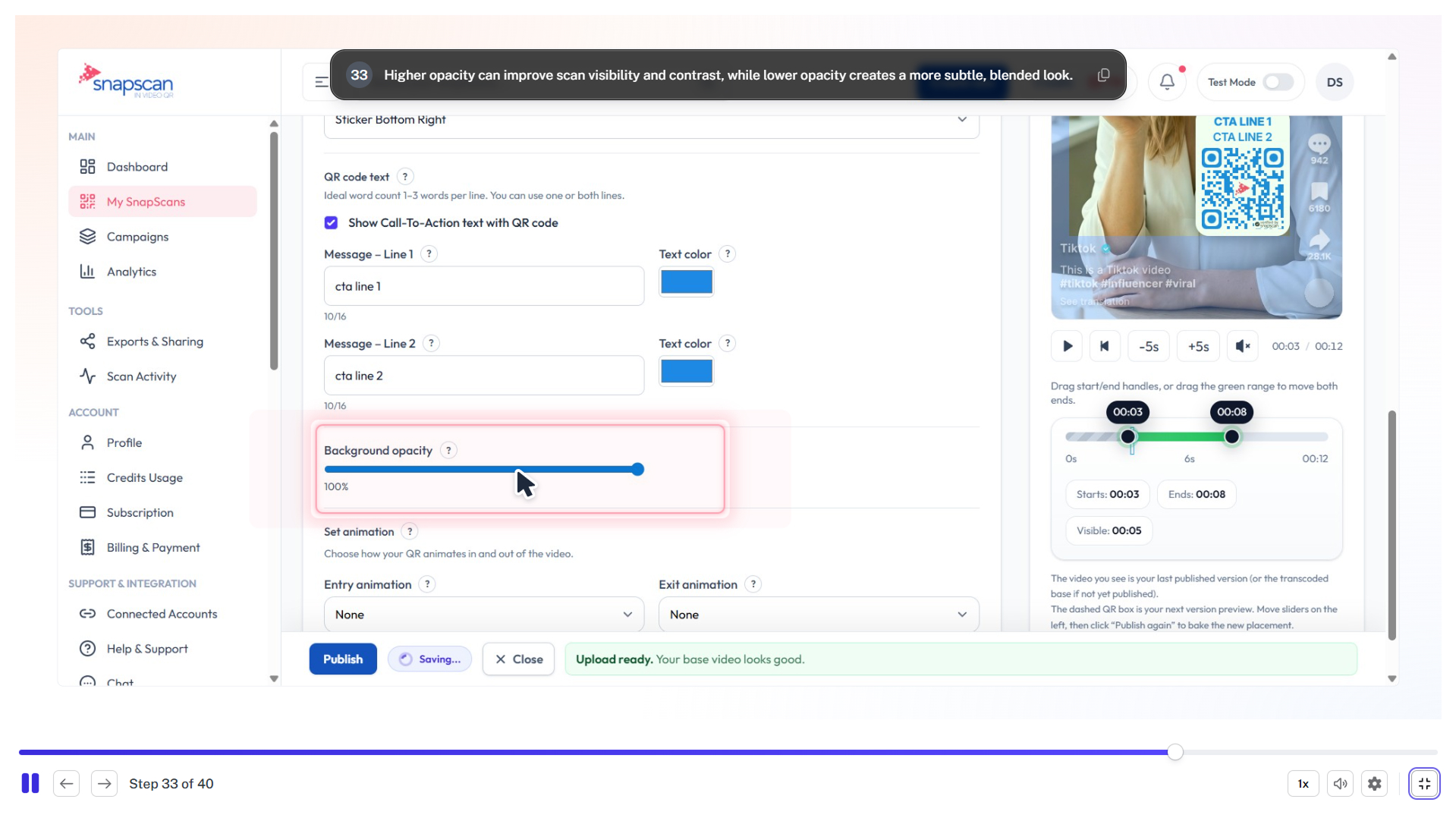Click the snapscan logo

coord(126,81)
